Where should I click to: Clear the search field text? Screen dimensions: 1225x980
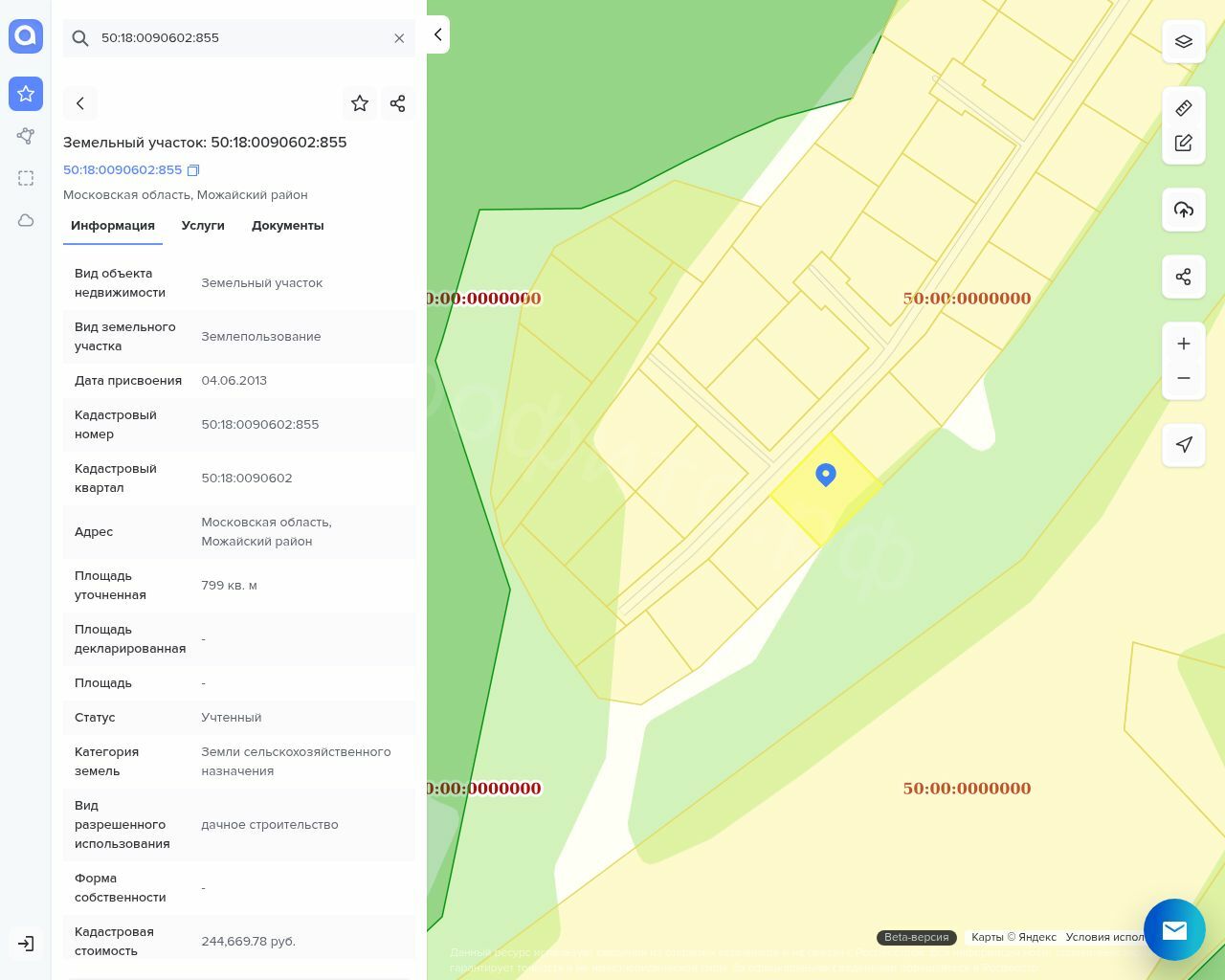tap(399, 38)
